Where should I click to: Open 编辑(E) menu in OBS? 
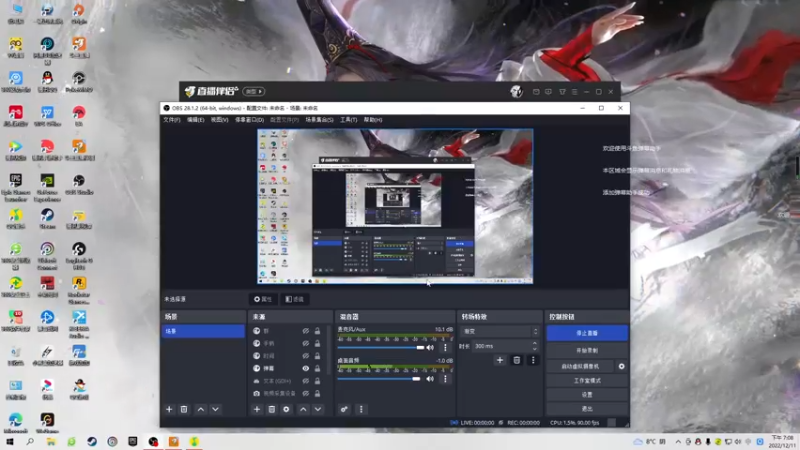(195, 120)
